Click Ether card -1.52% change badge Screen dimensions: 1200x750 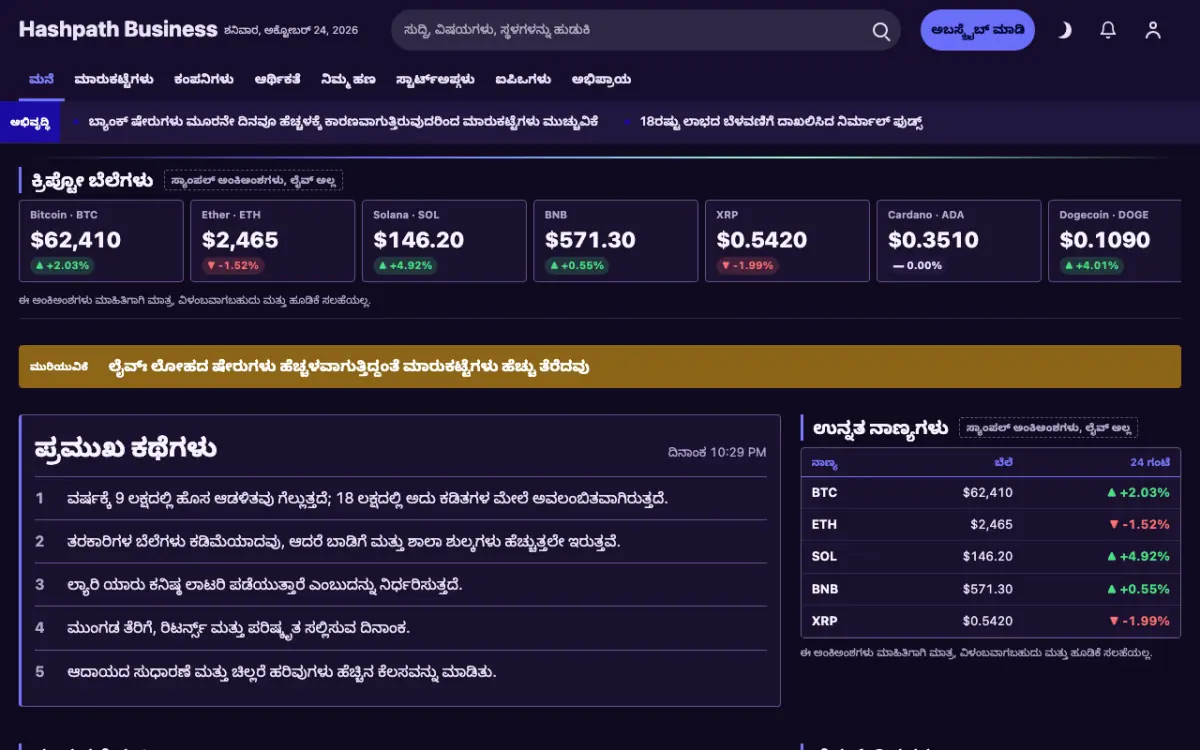pos(233,266)
